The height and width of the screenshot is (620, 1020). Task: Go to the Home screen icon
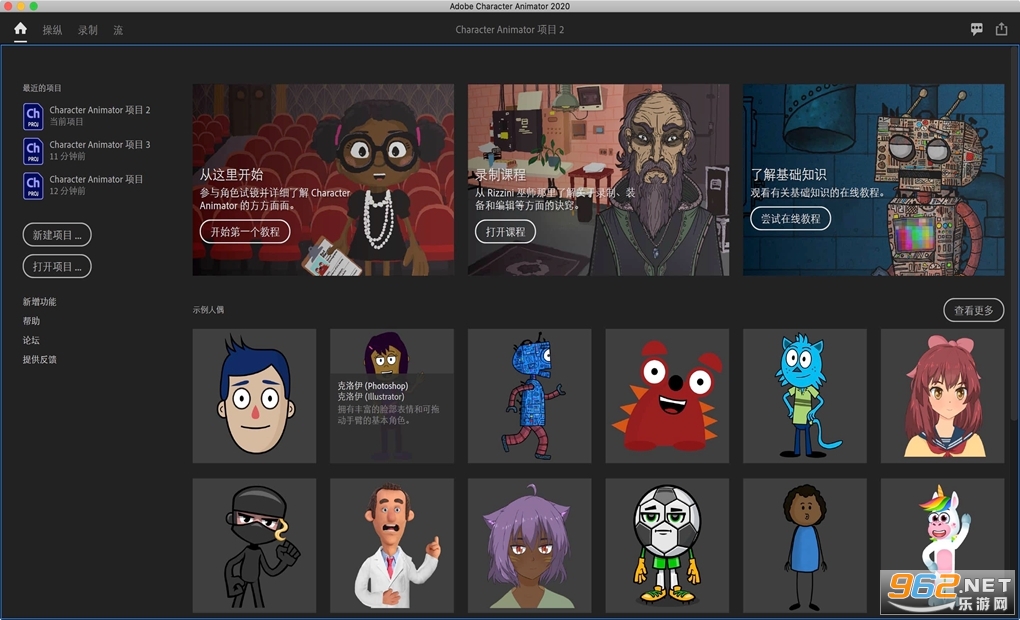tap(20, 29)
